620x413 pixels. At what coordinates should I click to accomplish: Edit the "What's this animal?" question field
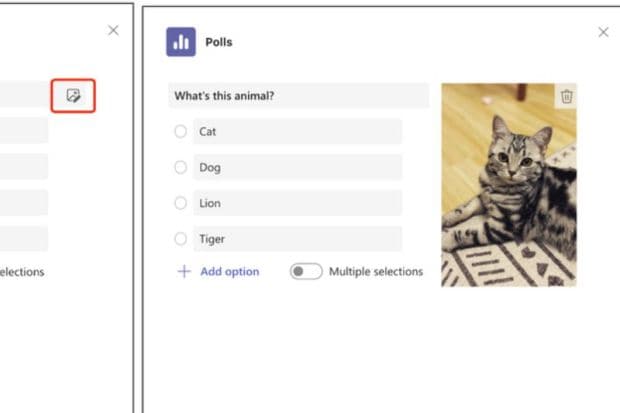(298, 96)
